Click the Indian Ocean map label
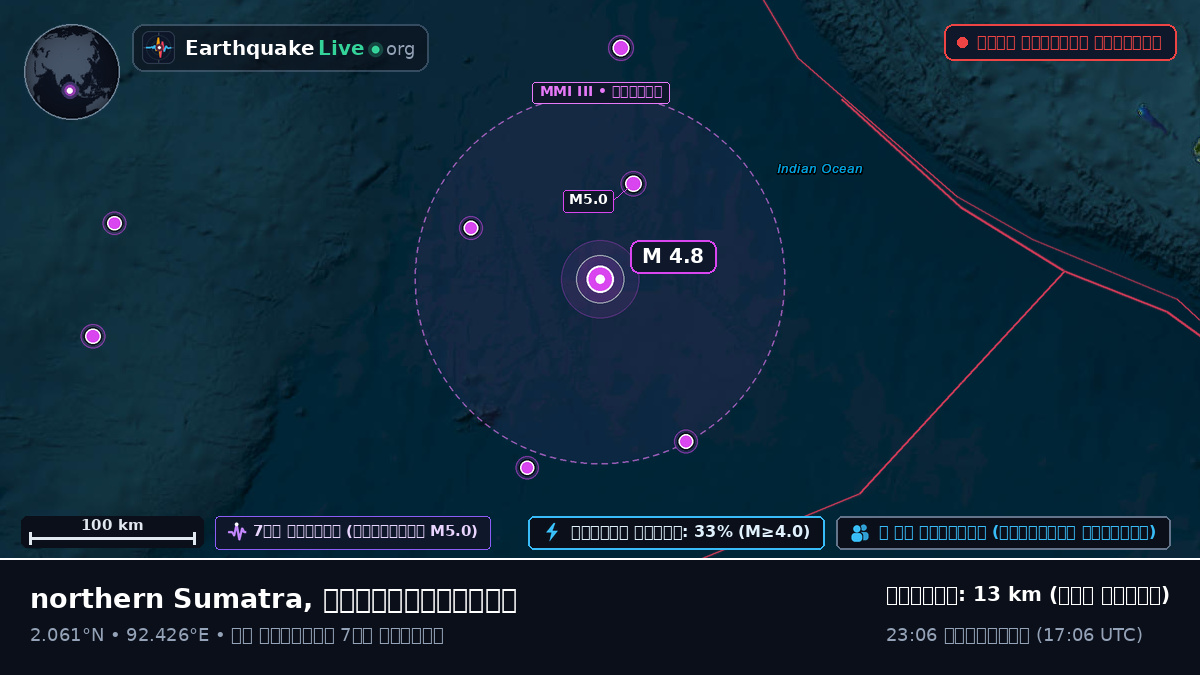Screen dimensions: 1200x675 point(820,169)
